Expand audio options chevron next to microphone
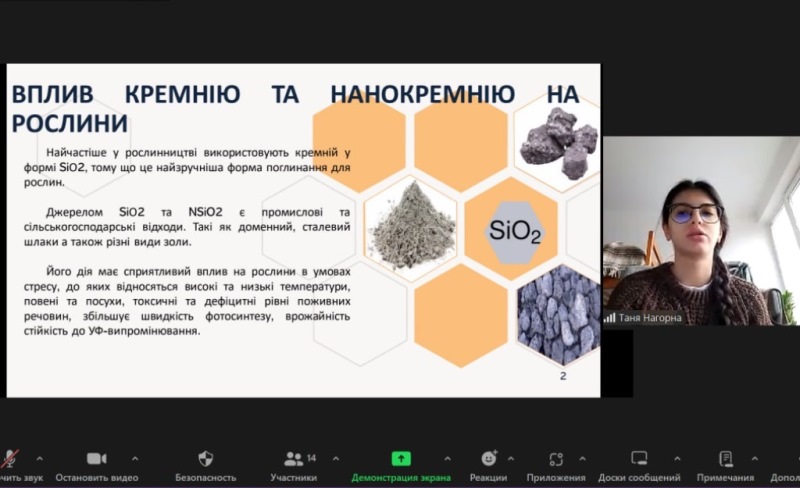This screenshot has height=488, width=800. coord(40,459)
